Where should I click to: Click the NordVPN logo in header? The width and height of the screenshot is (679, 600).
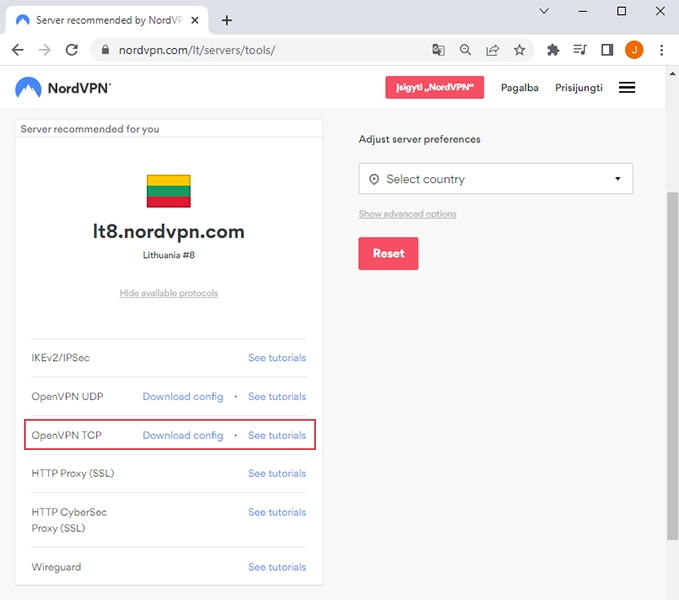(x=62, y=88)
